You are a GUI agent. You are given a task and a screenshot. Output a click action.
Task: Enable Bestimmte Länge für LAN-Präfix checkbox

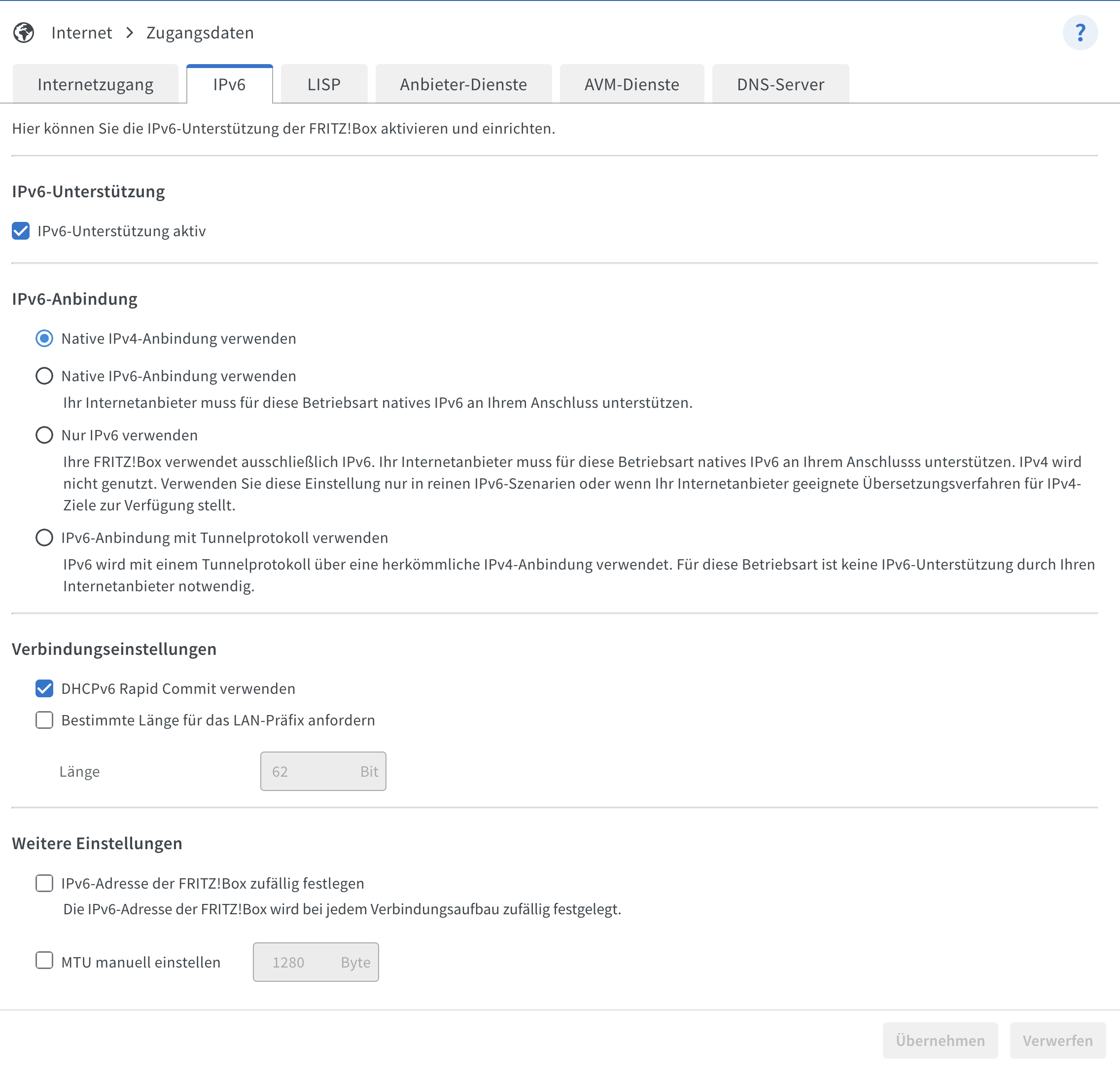point(44,719)
